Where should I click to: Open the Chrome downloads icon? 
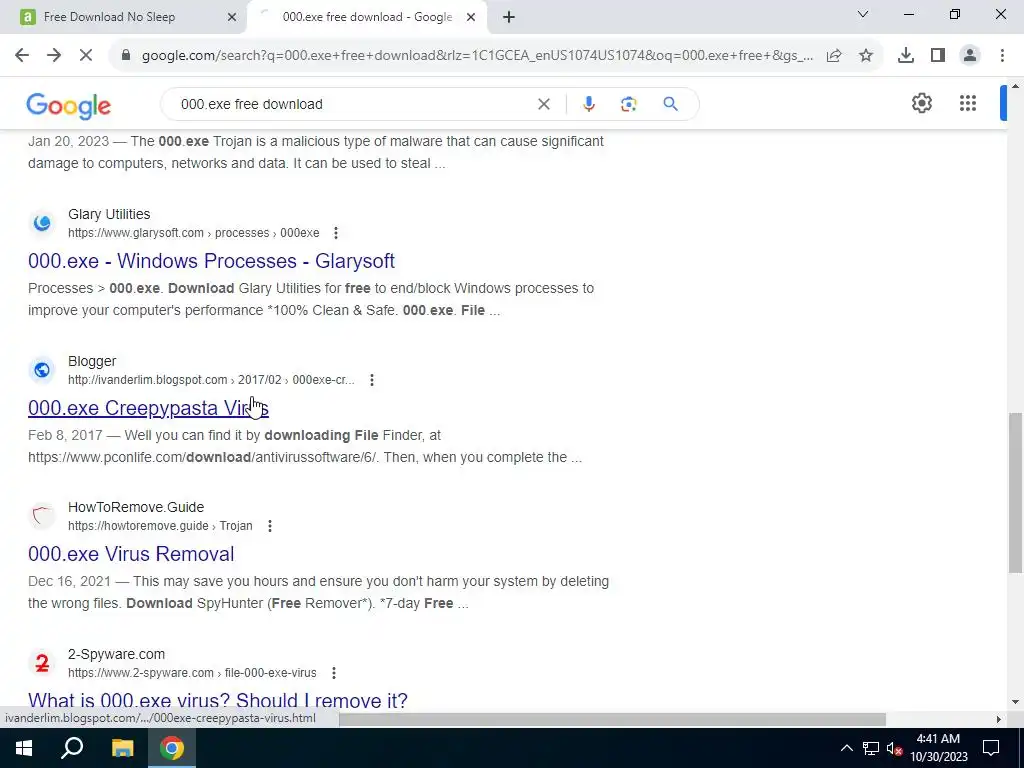[906, 56]
